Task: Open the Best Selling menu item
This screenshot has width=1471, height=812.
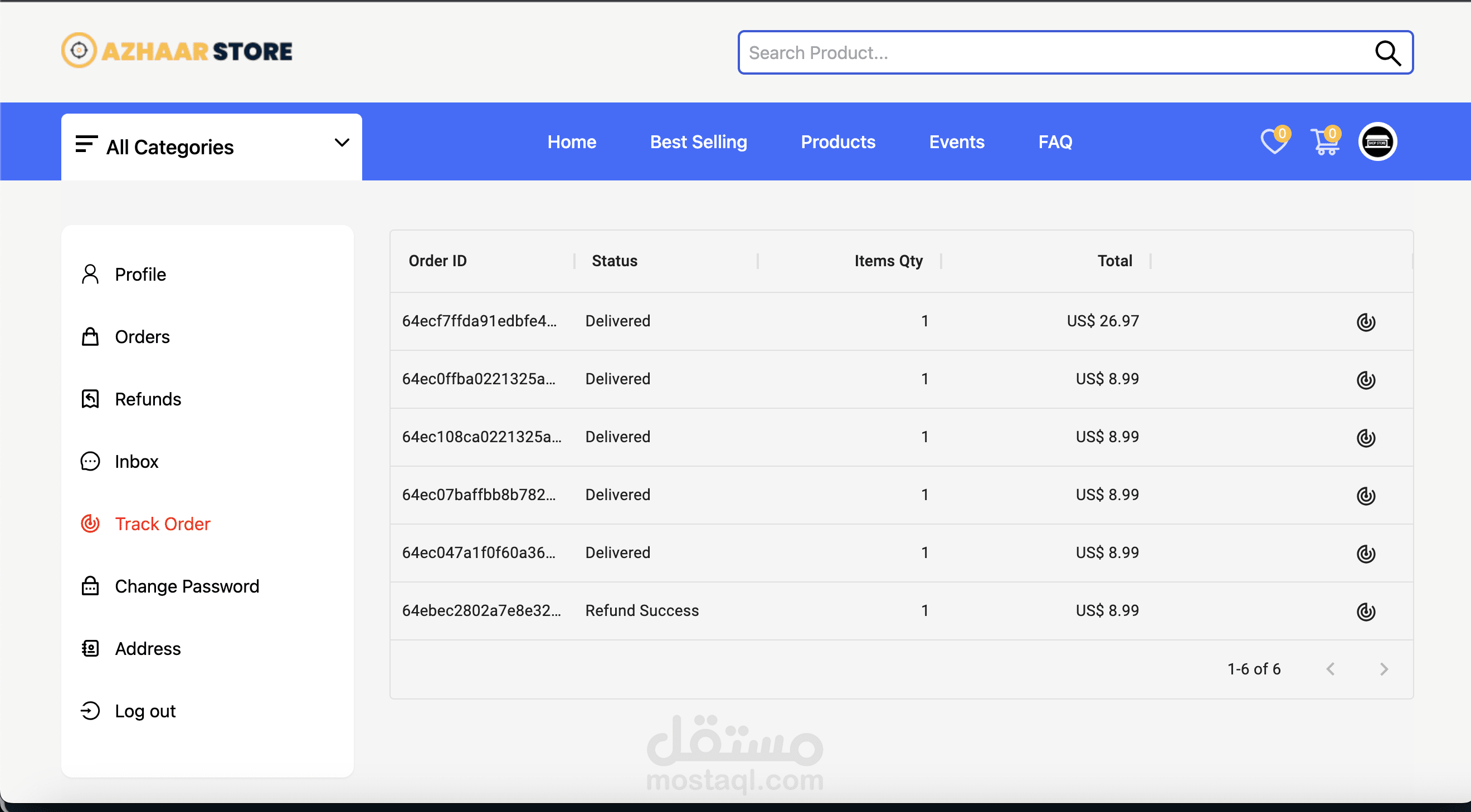Action: pos(698,142)
